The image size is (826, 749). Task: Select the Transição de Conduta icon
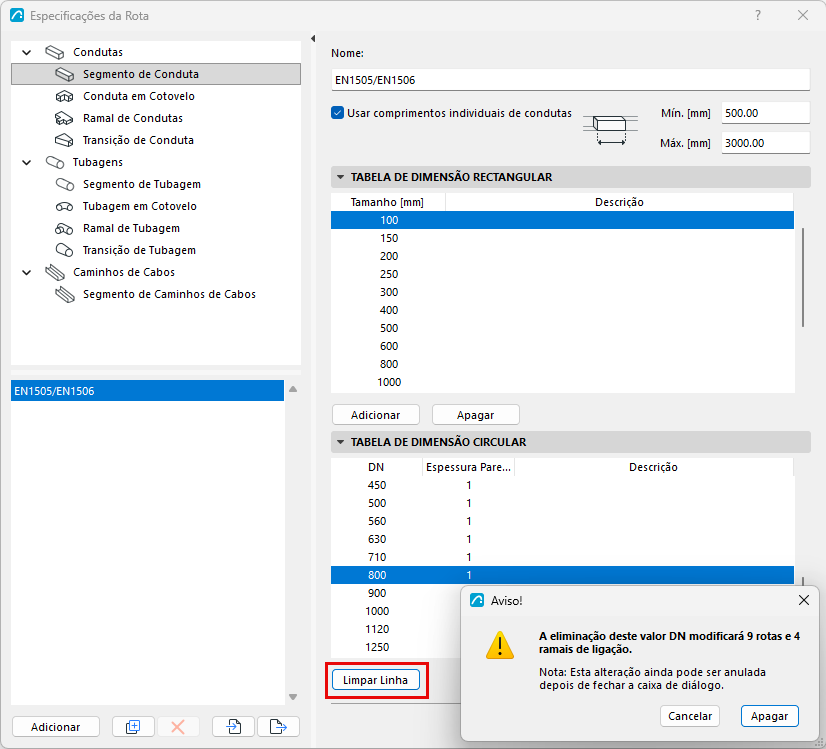[64, 140]
